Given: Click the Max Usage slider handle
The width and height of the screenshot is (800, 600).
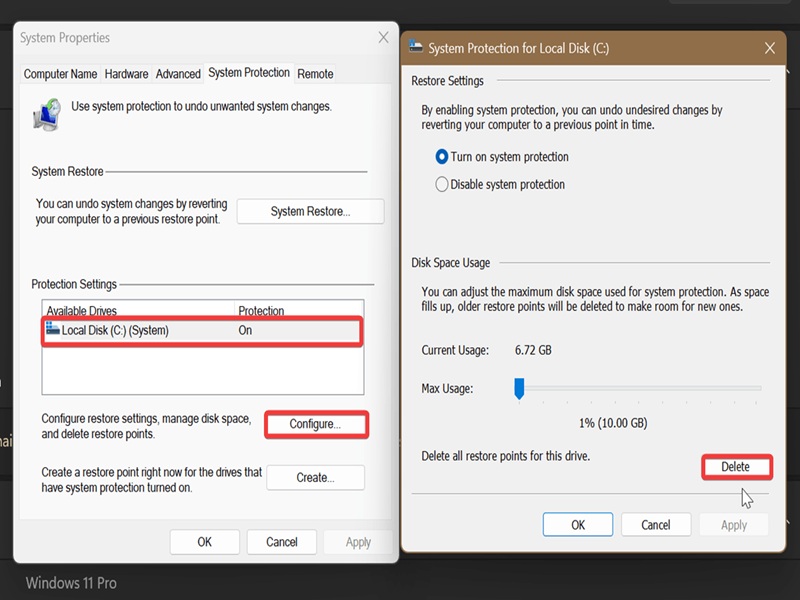Looking at the screenshot, I should pos(519,389).
